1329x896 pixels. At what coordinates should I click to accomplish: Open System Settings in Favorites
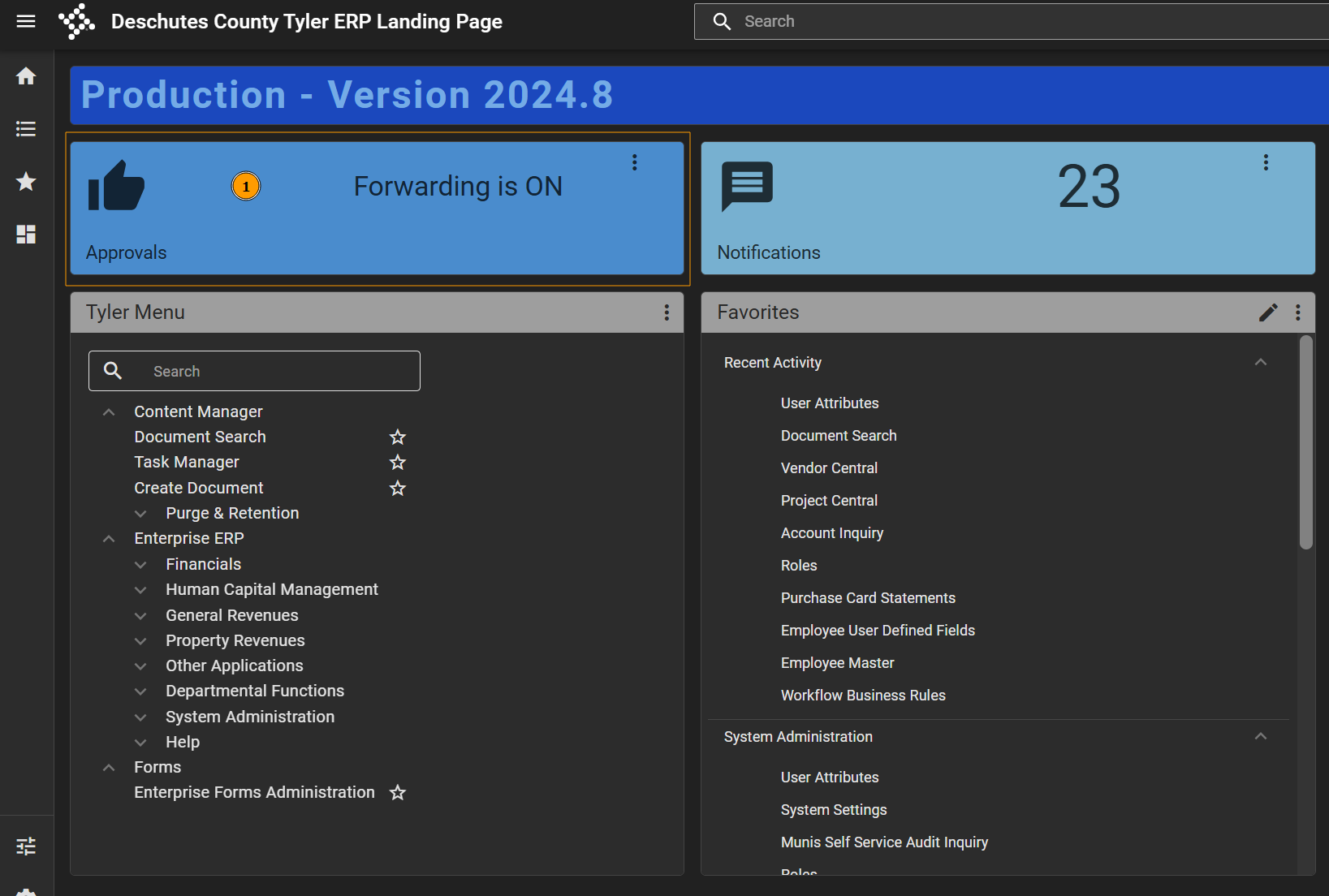click(834, 810)
